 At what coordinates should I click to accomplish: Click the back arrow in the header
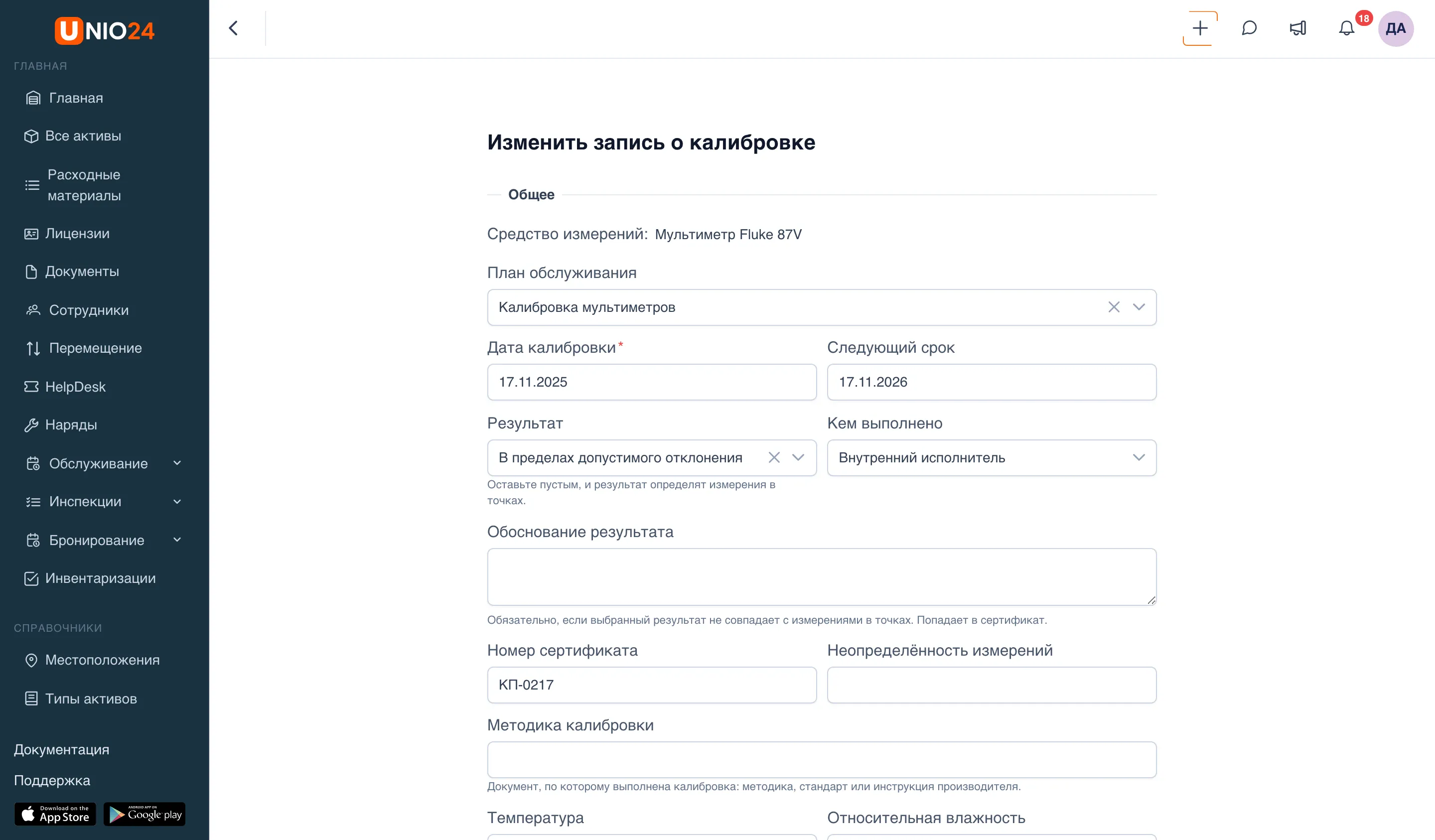pyautogui.click(x=234, y=28)
